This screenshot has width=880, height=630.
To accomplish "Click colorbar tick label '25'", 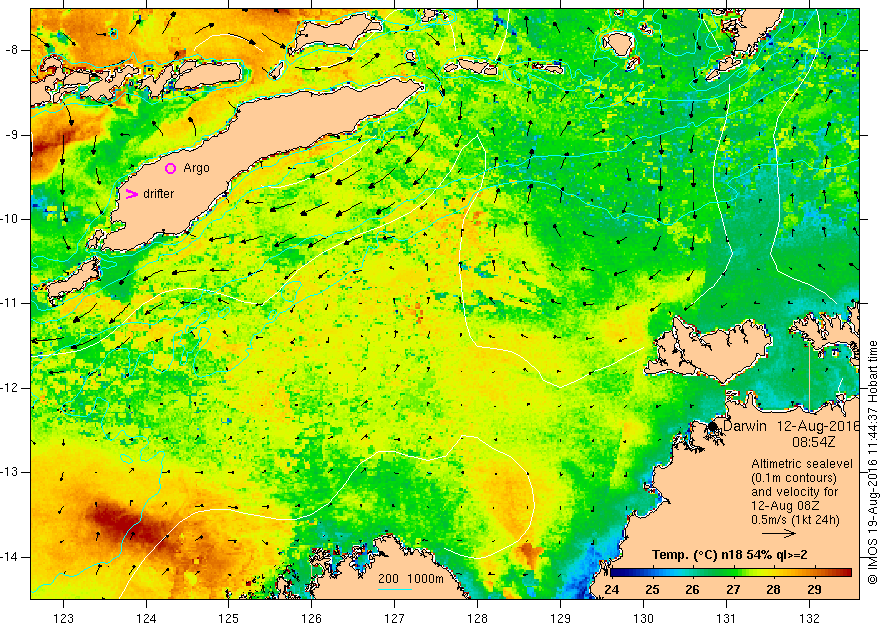I will pos(652,590).
